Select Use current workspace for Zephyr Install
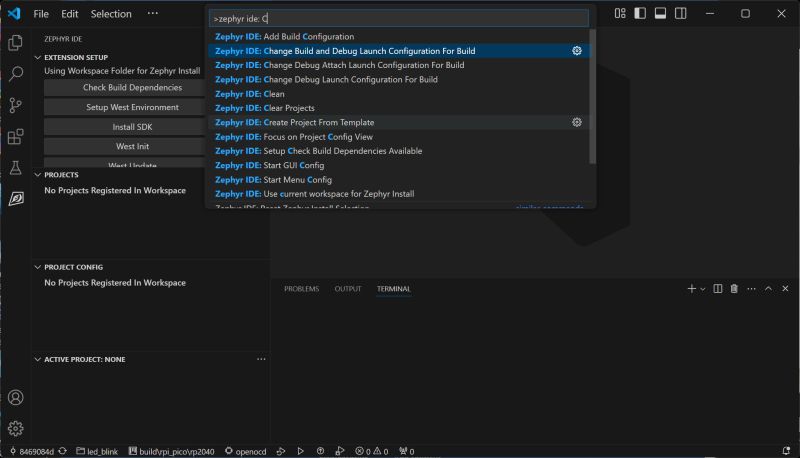800x458 pixels. coord(398,194)
